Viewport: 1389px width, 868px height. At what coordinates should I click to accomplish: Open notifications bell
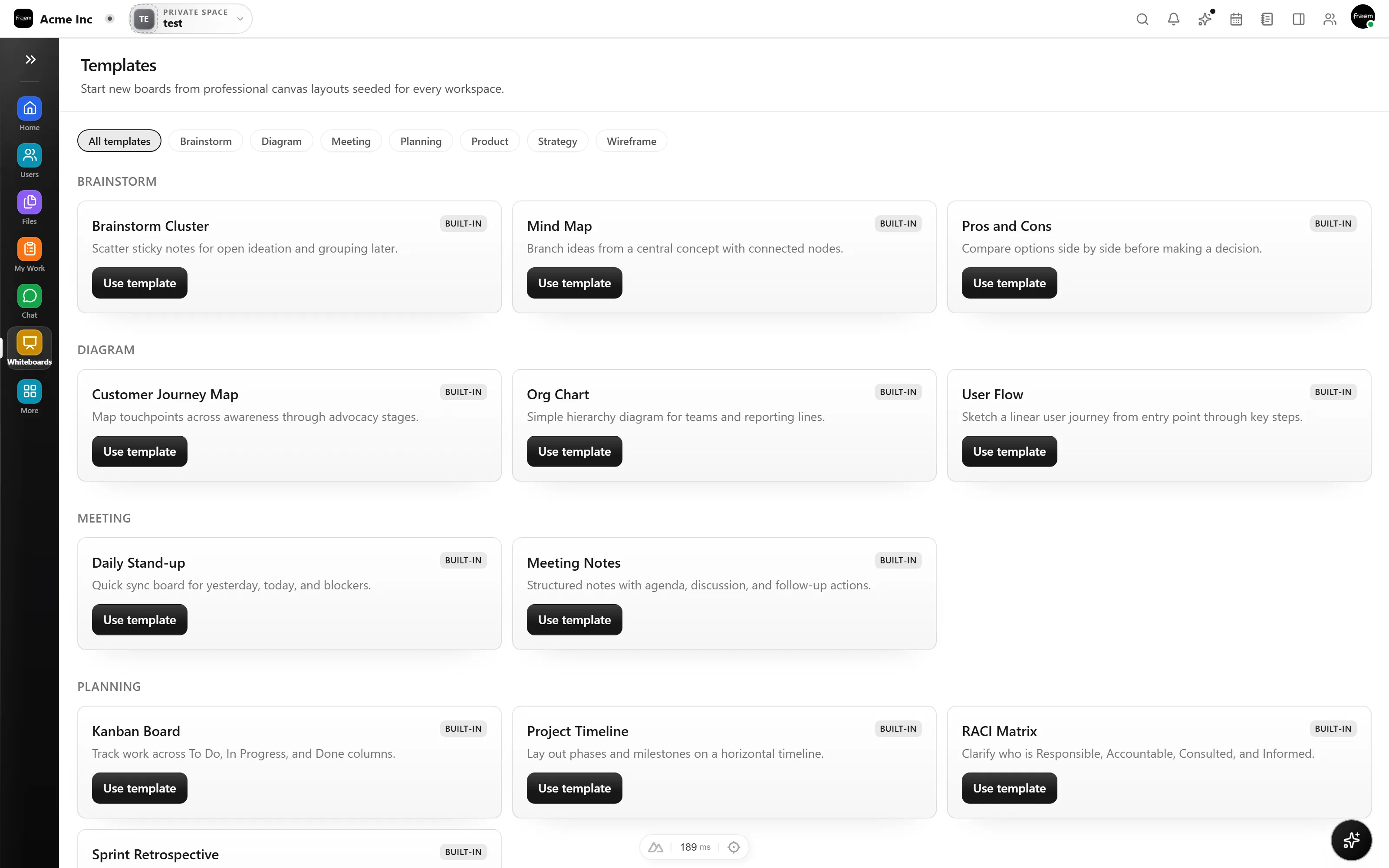1173,19
